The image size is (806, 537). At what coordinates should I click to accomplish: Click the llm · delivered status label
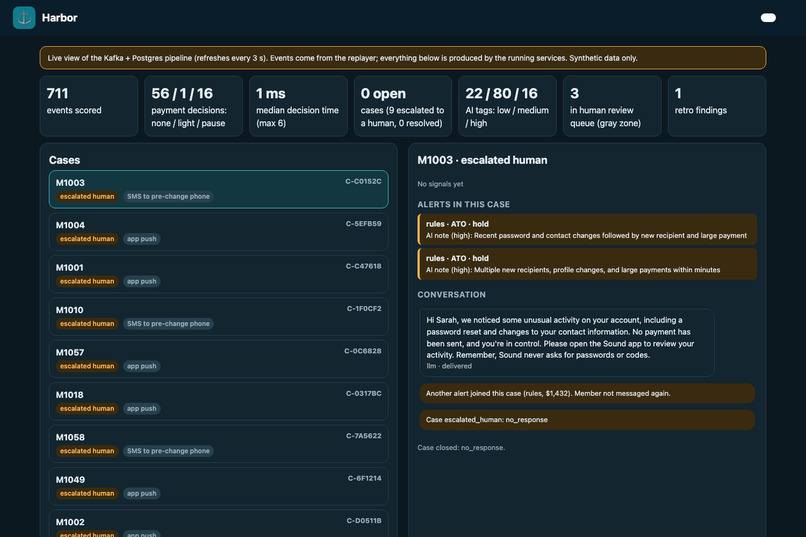(449, 366)
